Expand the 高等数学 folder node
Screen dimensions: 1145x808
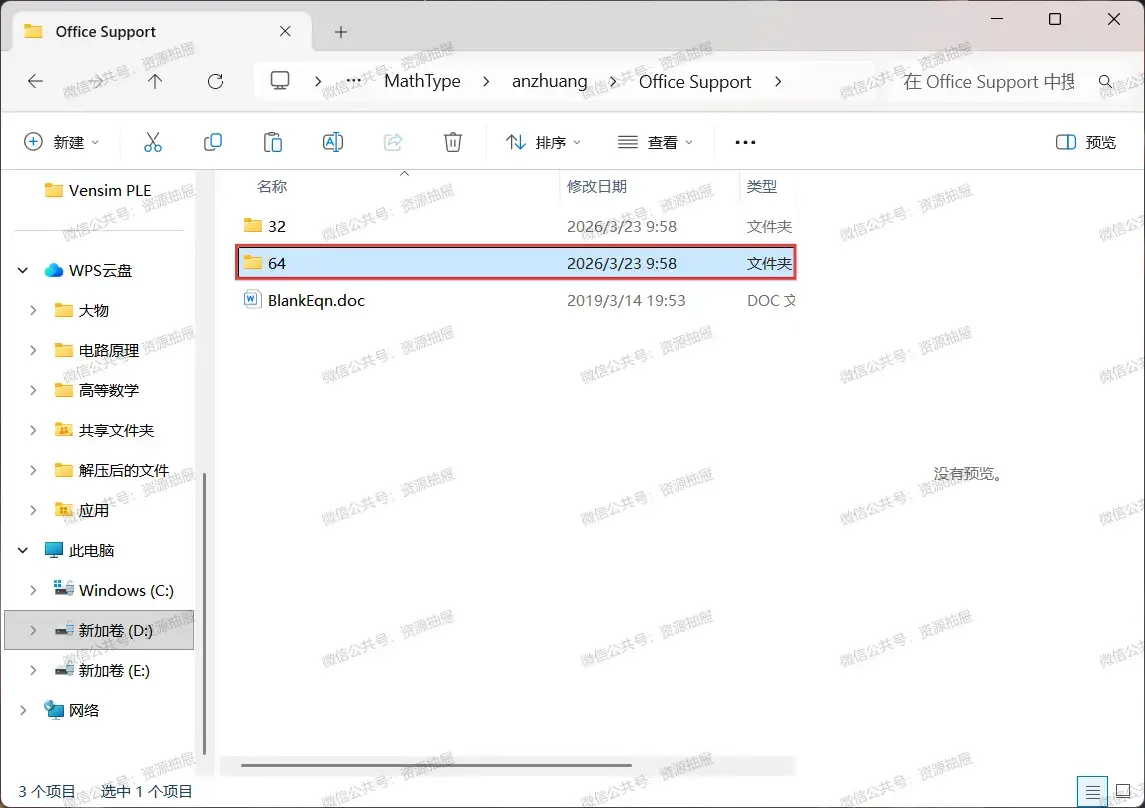pyautogui.click(x=33, y=390)
